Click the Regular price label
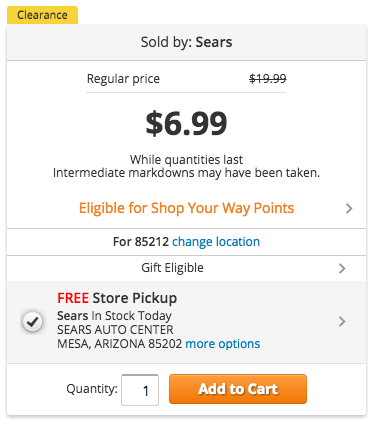Image resolution: width=386 pixels, height=435 pixels. coord(123,79)
